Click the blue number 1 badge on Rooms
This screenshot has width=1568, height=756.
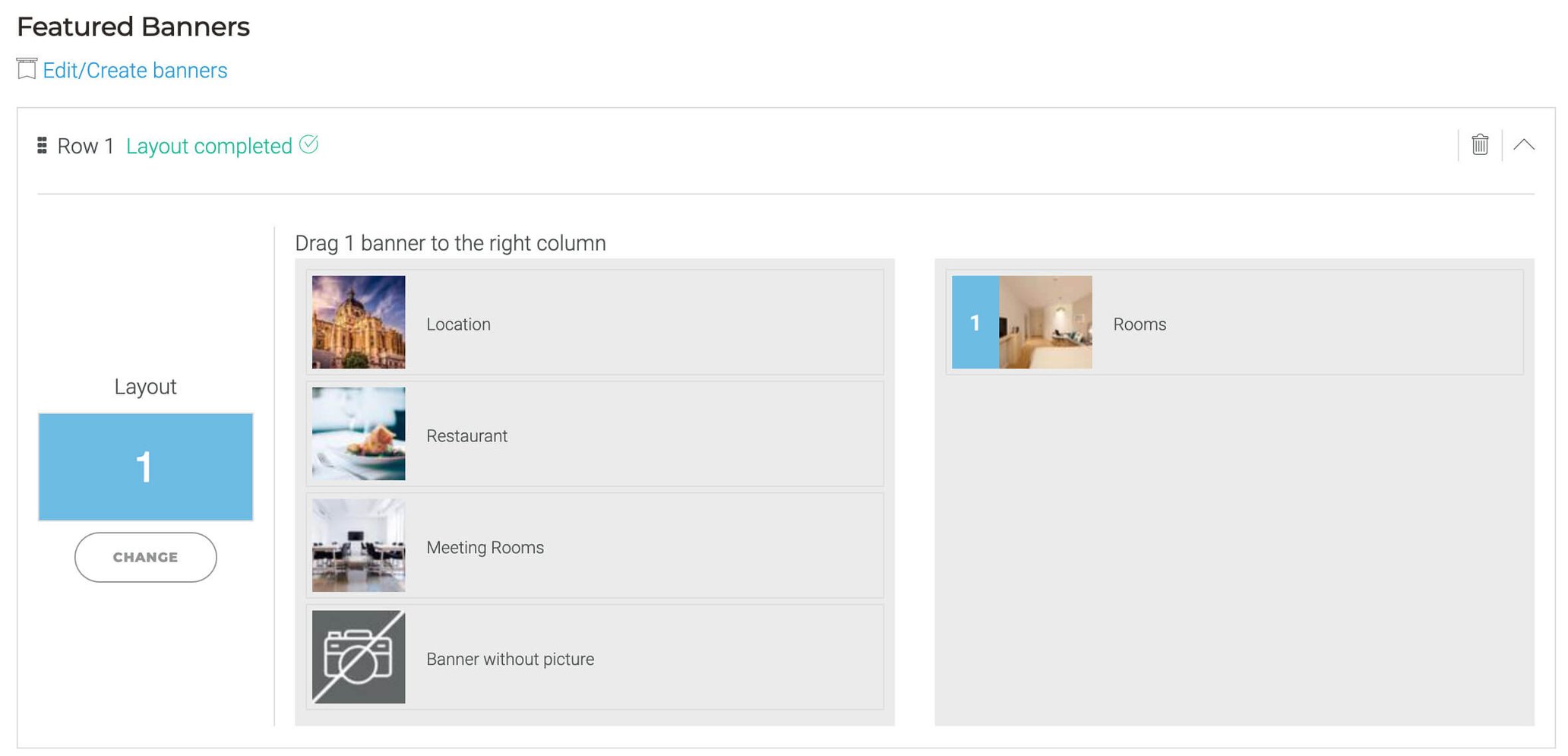pyautogui.click(x=975, y=322)
